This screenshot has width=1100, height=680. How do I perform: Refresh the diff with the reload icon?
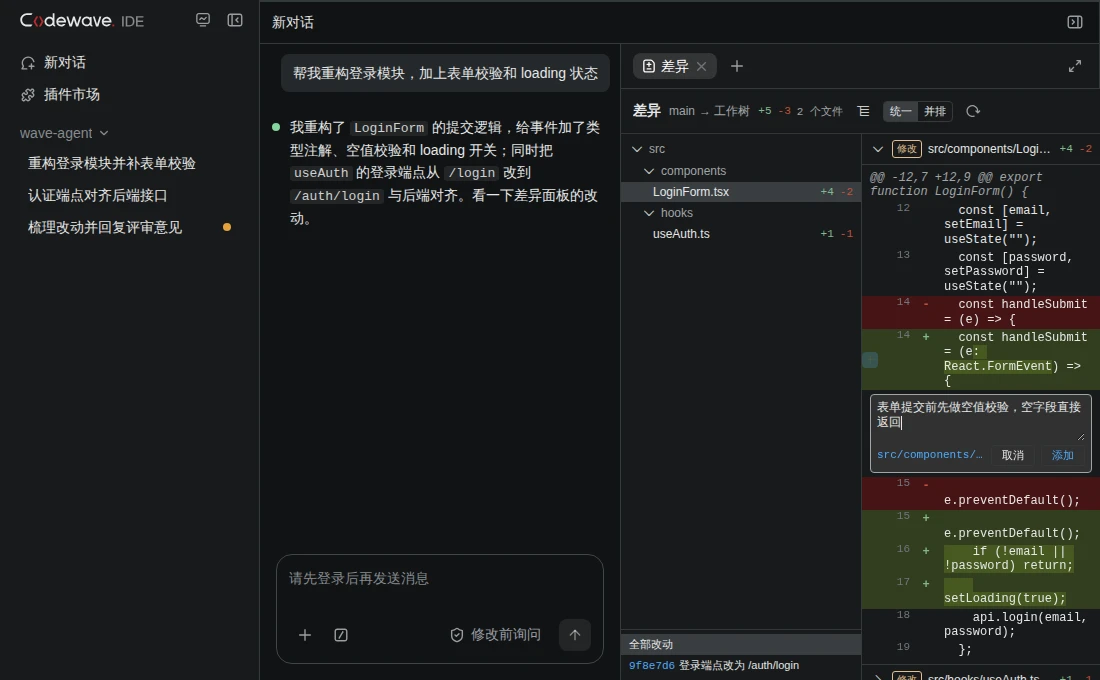(973, 111)
